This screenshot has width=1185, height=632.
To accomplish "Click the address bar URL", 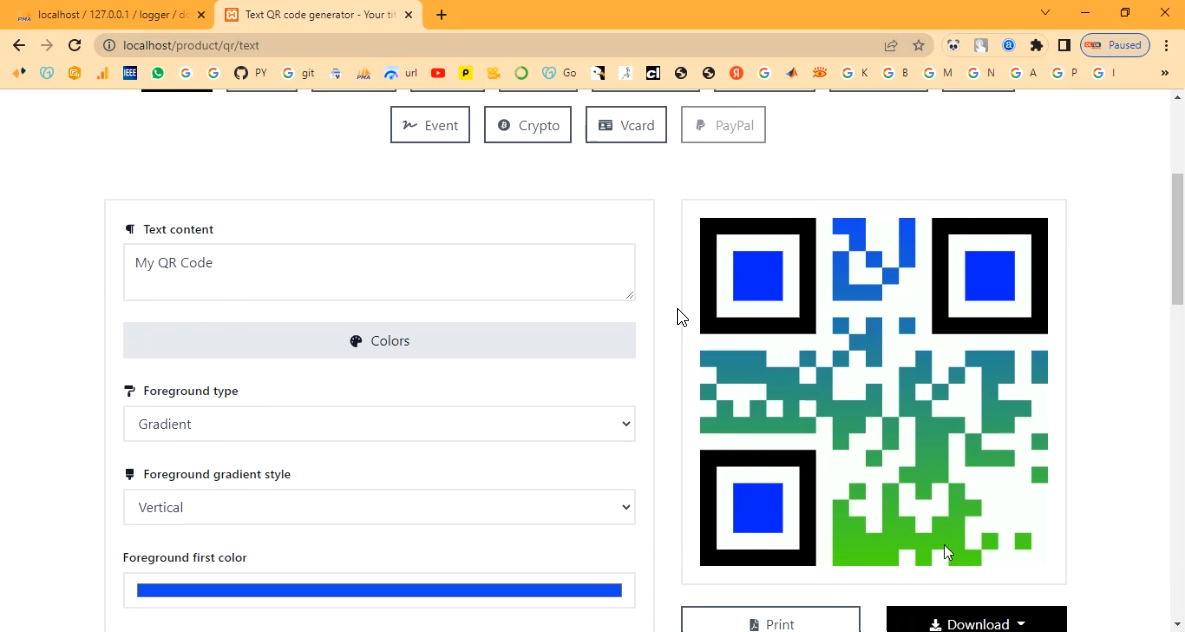I will (x=191, y=45).
